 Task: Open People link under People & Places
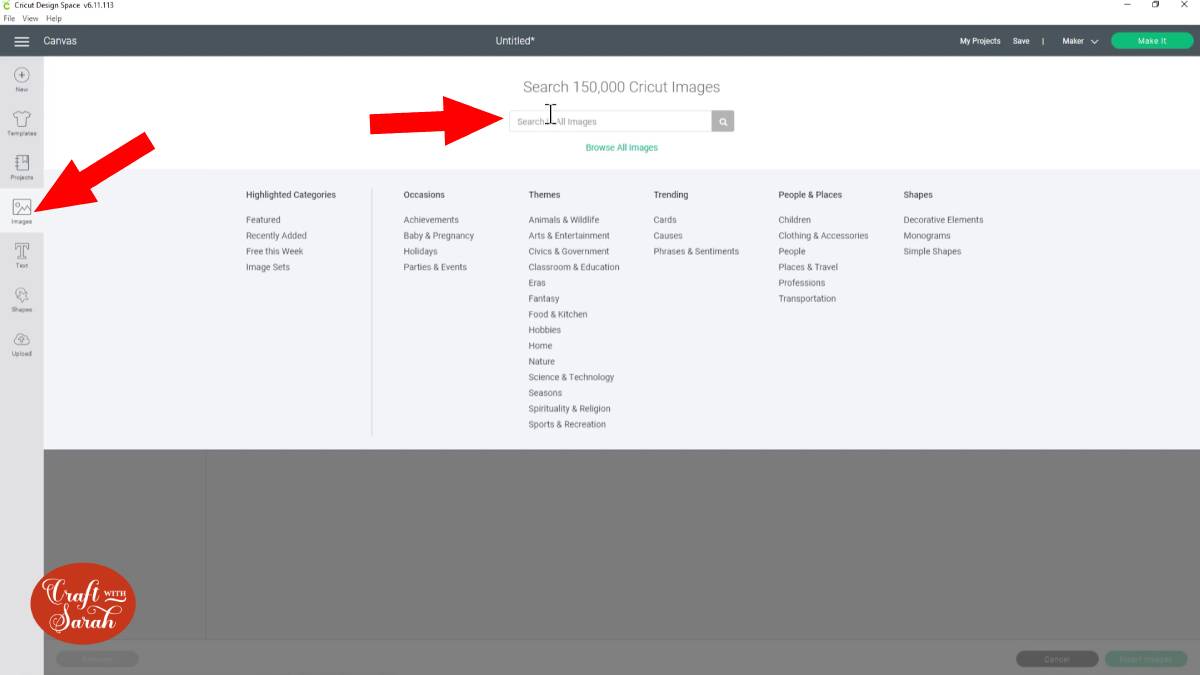click(792, 251)
